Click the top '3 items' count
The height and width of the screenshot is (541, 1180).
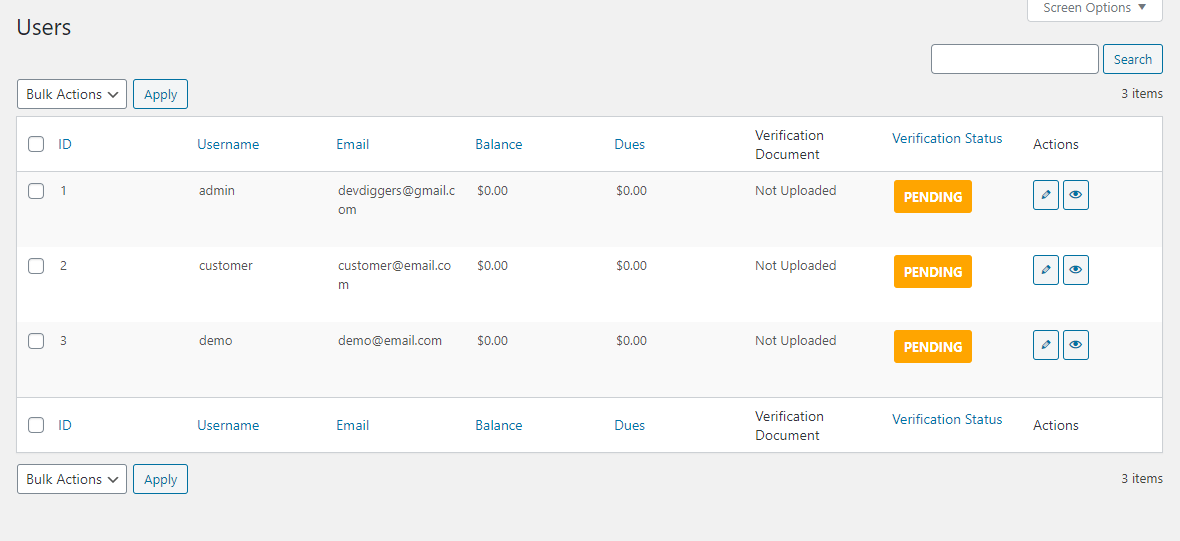(1142, 94)
